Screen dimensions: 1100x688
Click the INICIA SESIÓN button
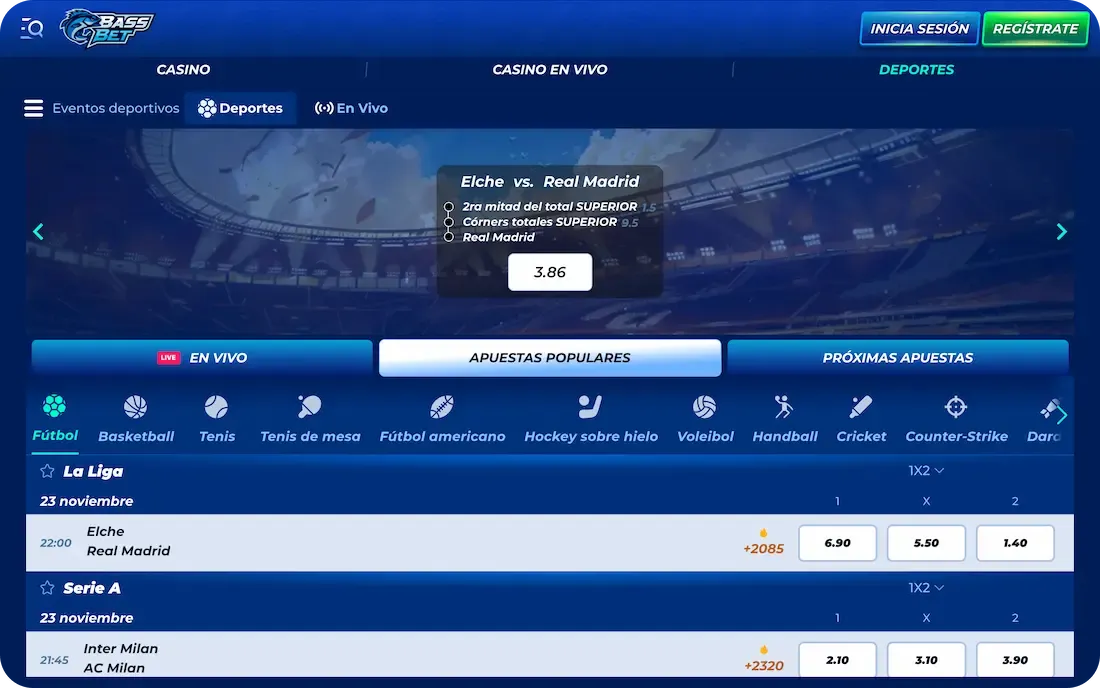919,29
